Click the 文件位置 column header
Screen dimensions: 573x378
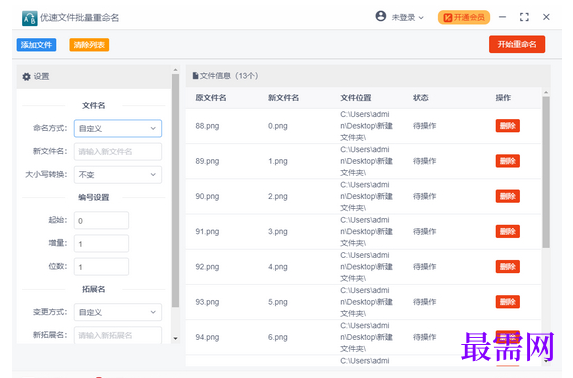[x=356, y=98]
